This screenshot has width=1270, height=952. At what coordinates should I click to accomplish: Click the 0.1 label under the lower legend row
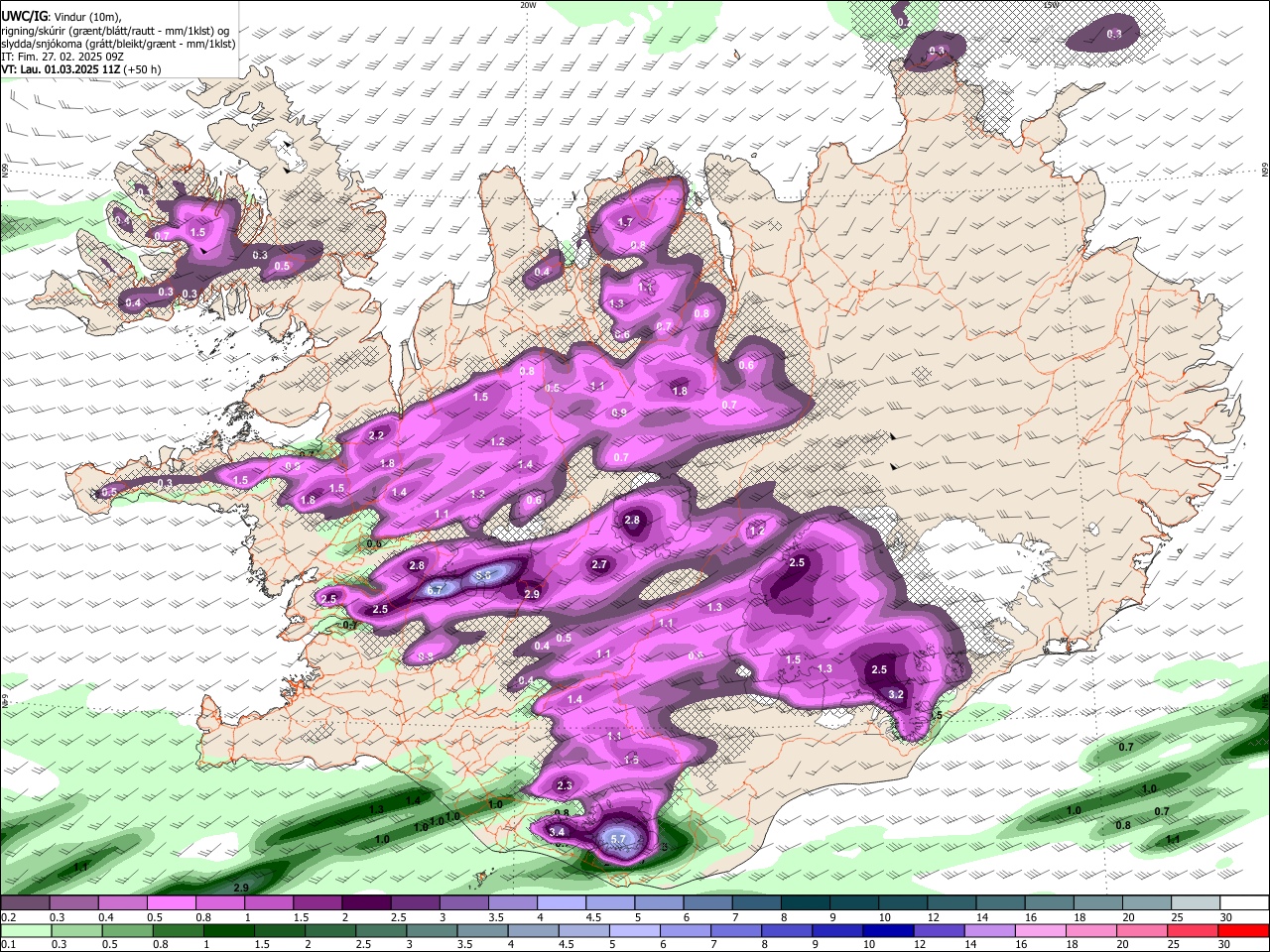[x=7, y=945]
